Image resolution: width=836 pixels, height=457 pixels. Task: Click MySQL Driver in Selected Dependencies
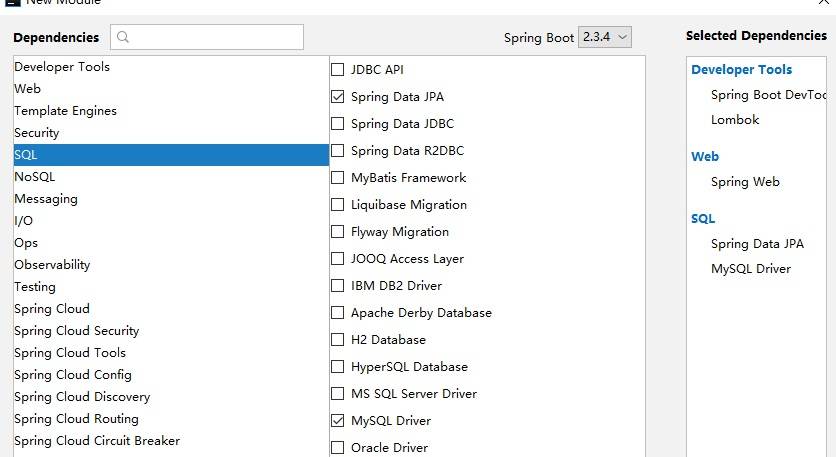click(751, 269)
